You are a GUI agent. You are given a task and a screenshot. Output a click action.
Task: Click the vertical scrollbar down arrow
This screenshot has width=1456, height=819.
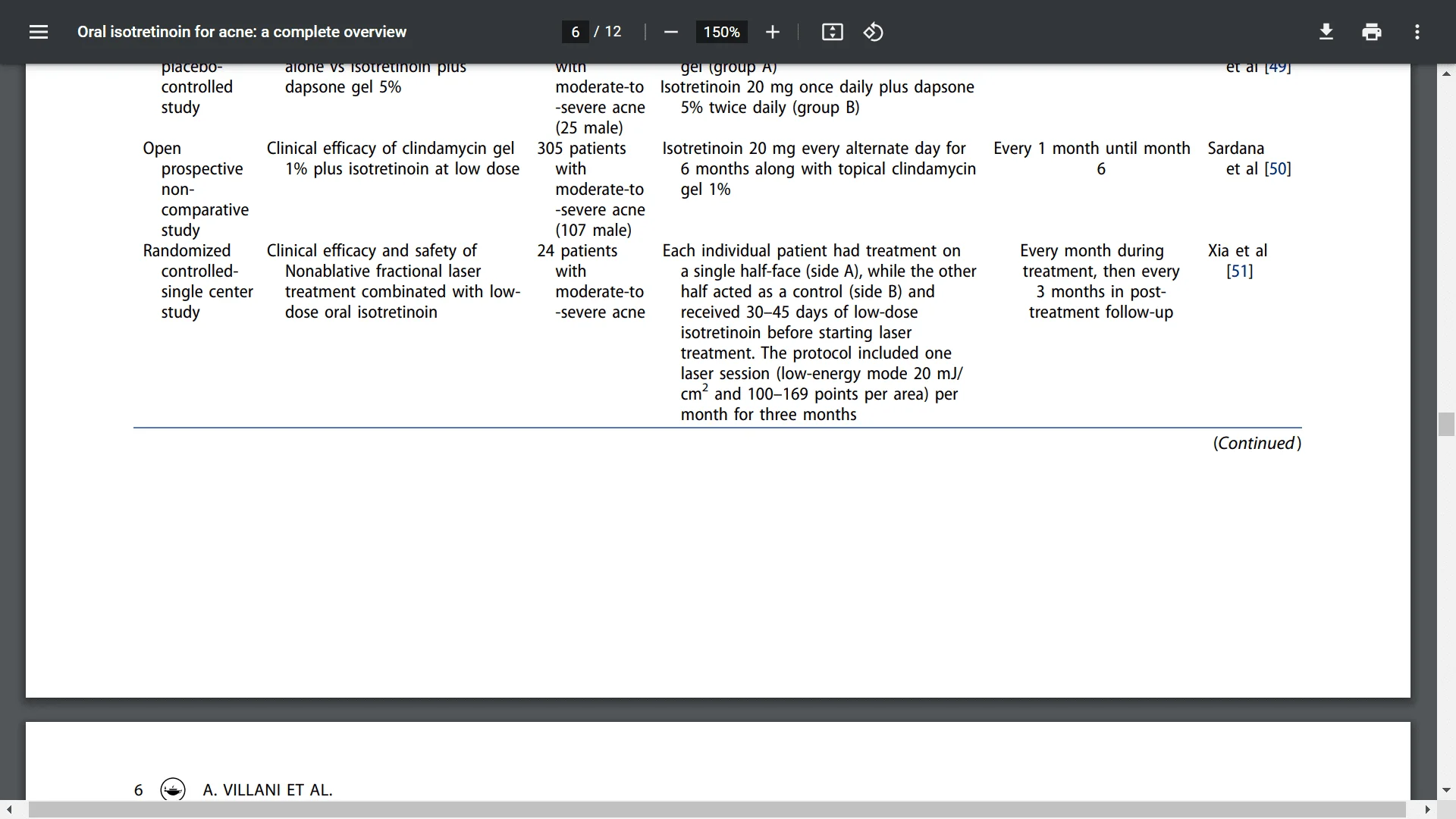(1446, 789)
